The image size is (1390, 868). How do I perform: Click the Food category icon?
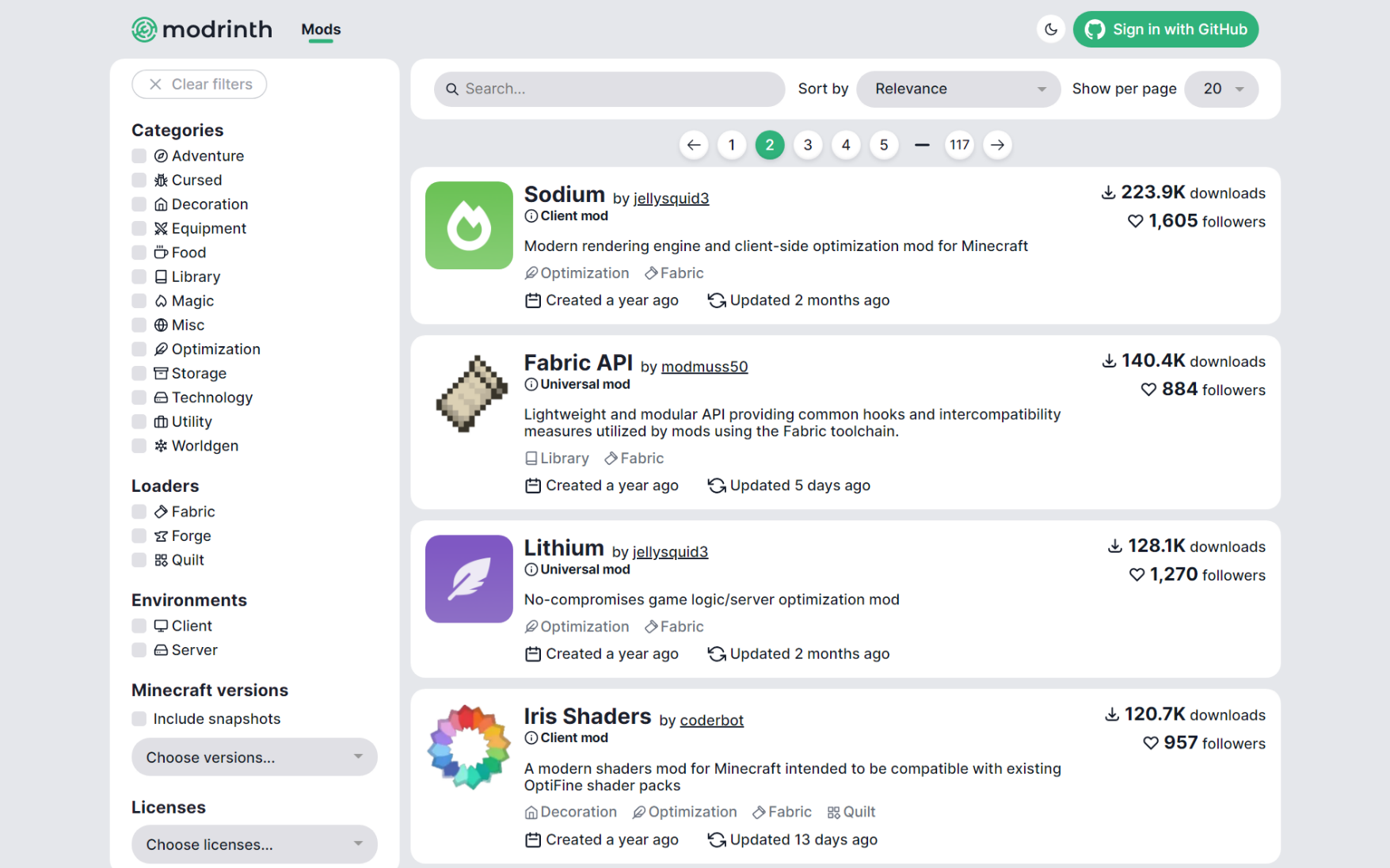point(161,253)
